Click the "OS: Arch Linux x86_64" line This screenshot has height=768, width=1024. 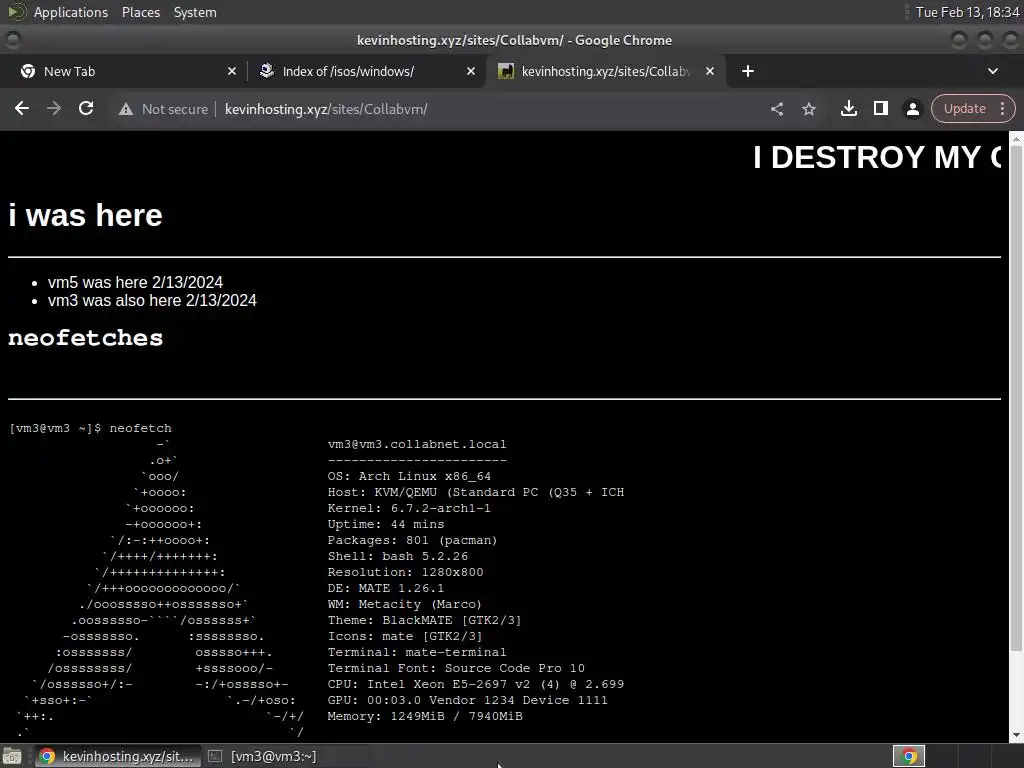click(x=409, y=476)
